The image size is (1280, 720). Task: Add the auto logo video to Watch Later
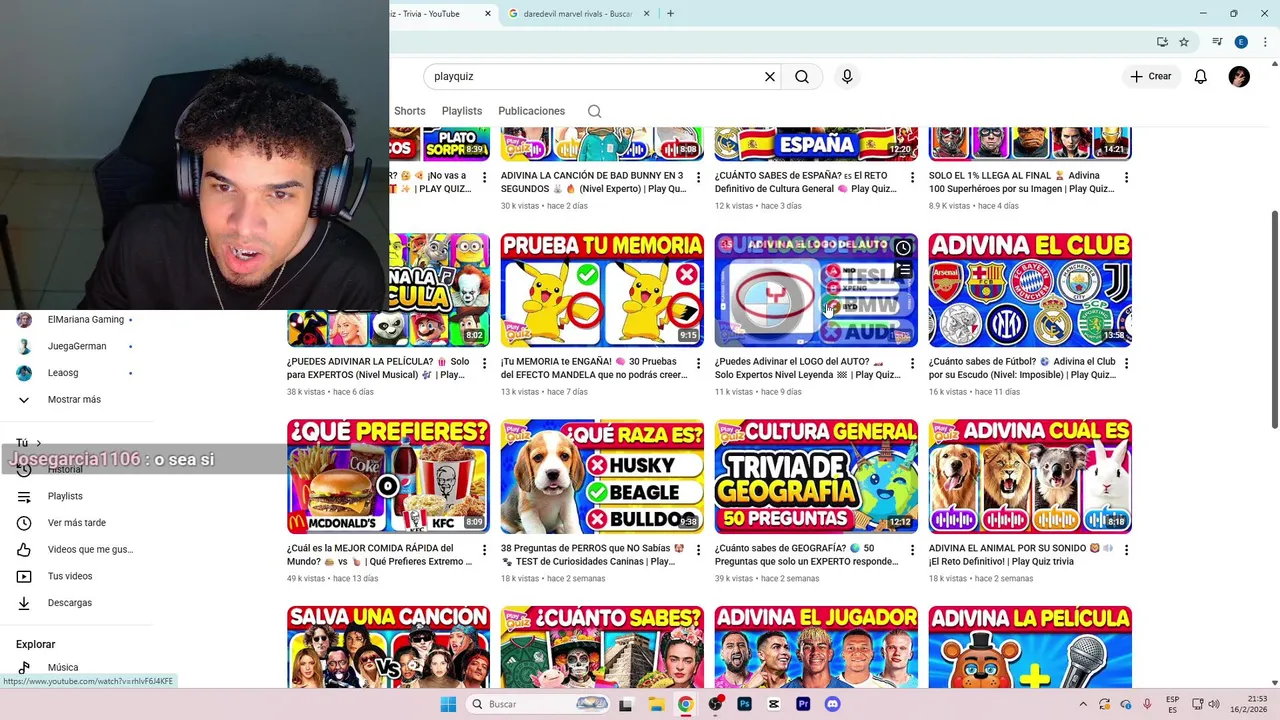903,248
